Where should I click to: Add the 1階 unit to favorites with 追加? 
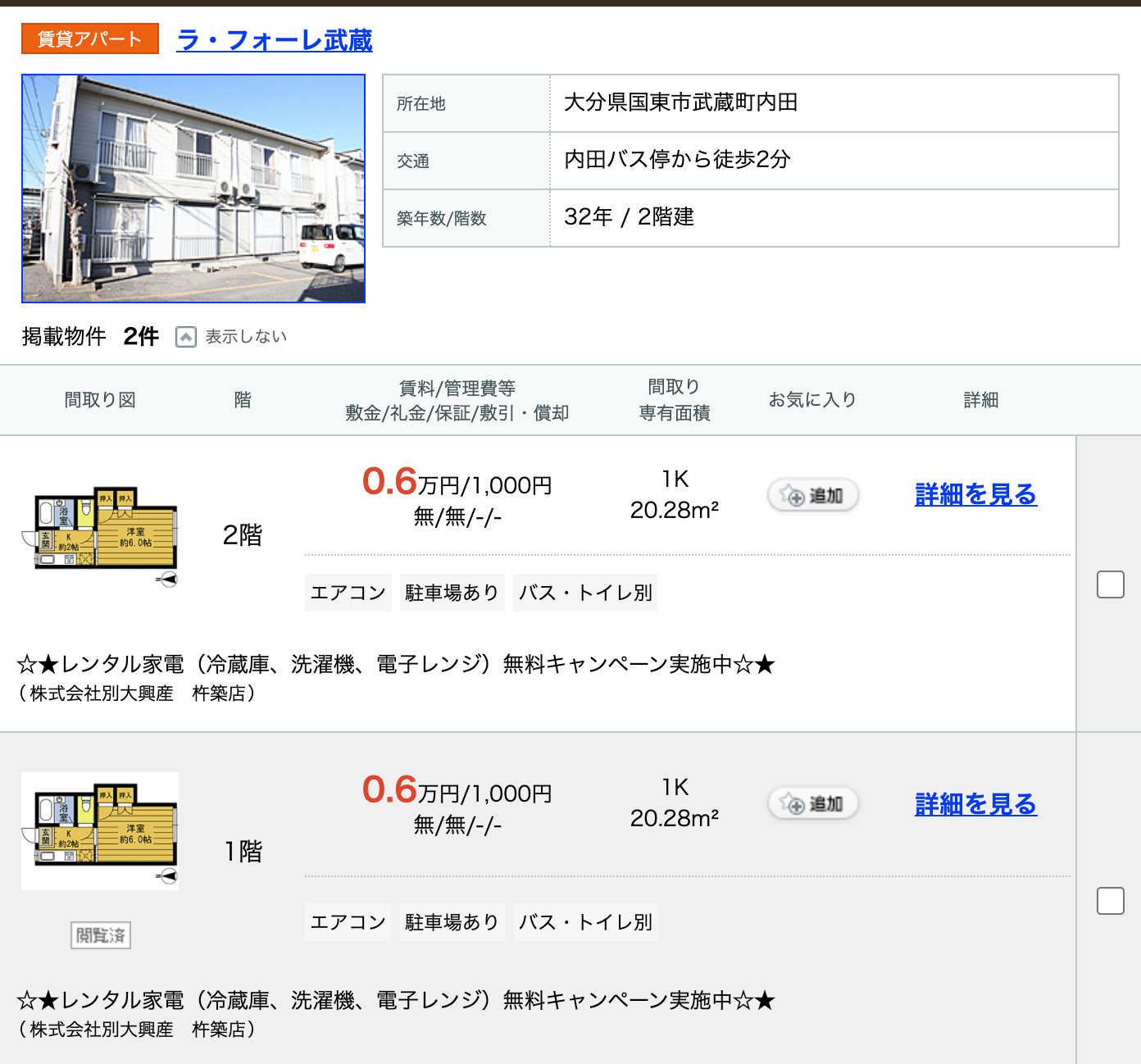pyautogui.click(x=813, y=803)
